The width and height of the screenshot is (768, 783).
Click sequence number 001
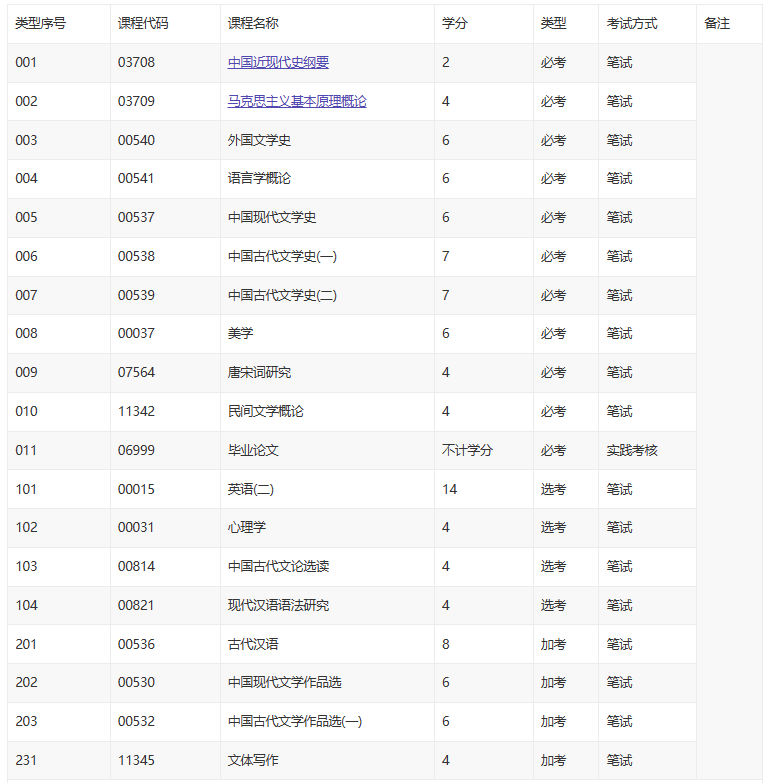click(26, 62)
